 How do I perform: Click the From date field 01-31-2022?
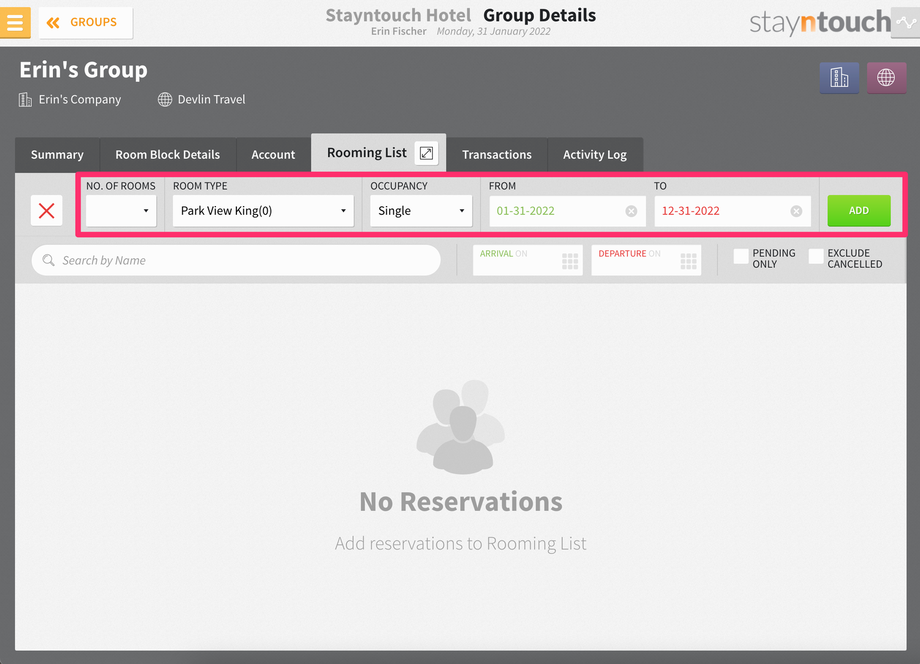point(567,211)
